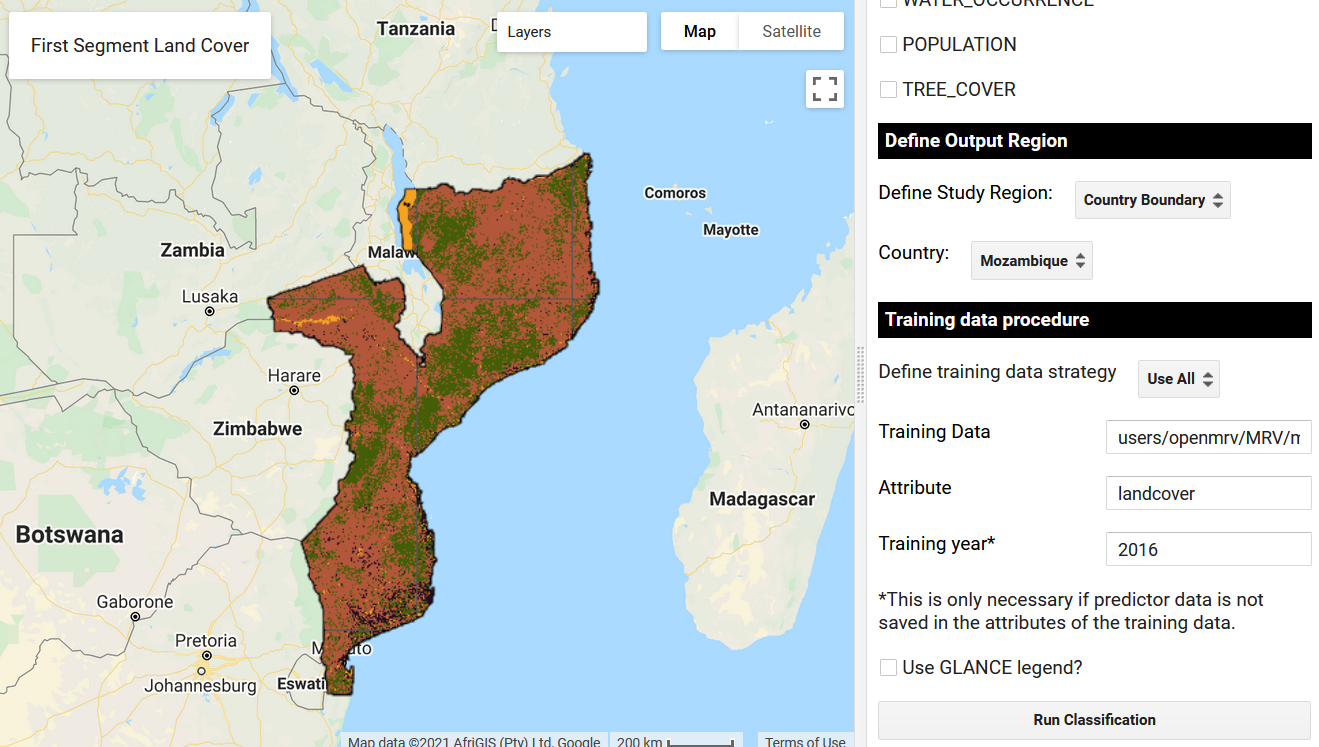Click the Lusaka city marker
The image size is (1319, 747).
click(x=210, y=312)
